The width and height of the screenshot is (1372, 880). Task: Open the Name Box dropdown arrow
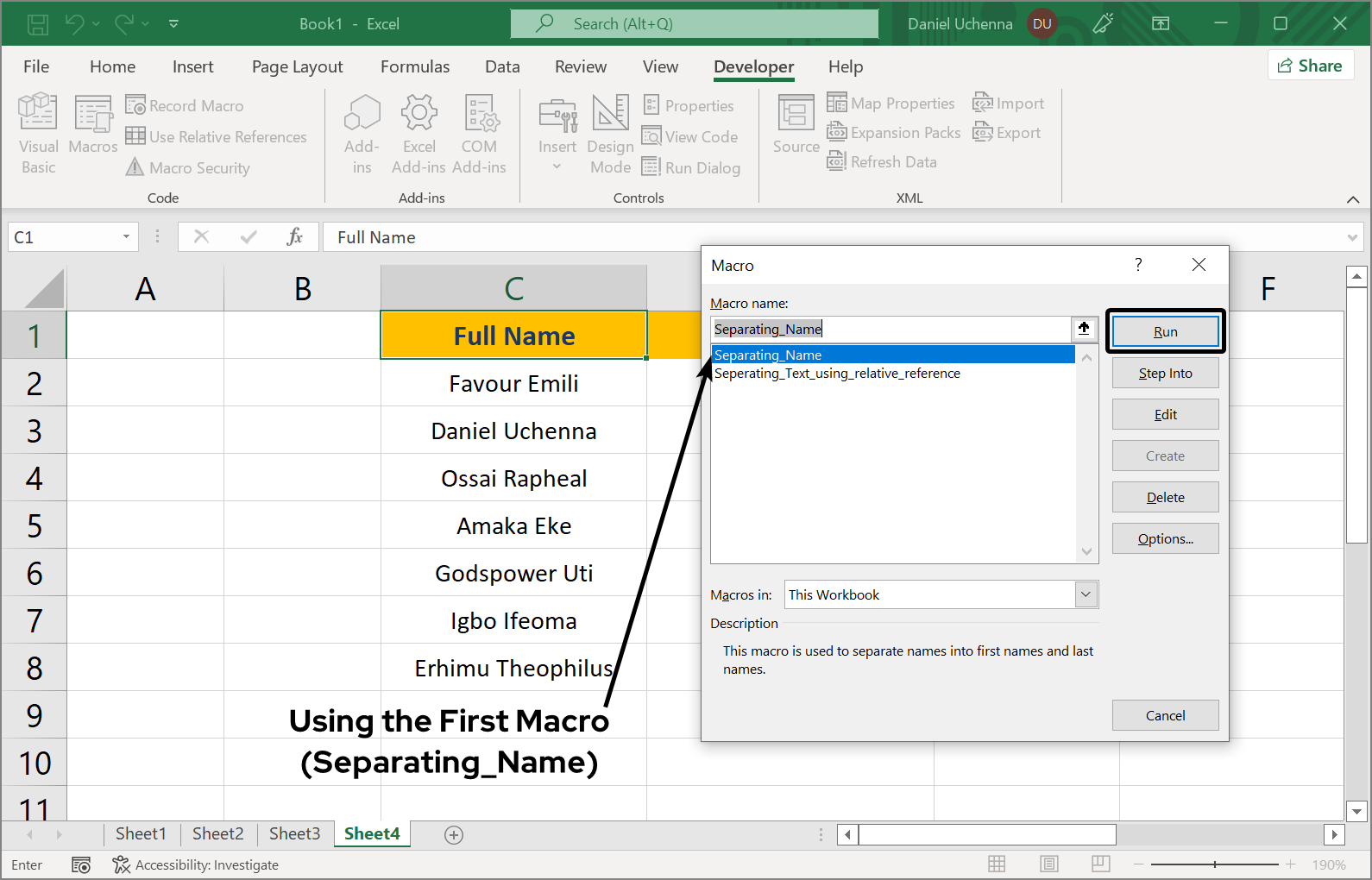pos(126,237)
